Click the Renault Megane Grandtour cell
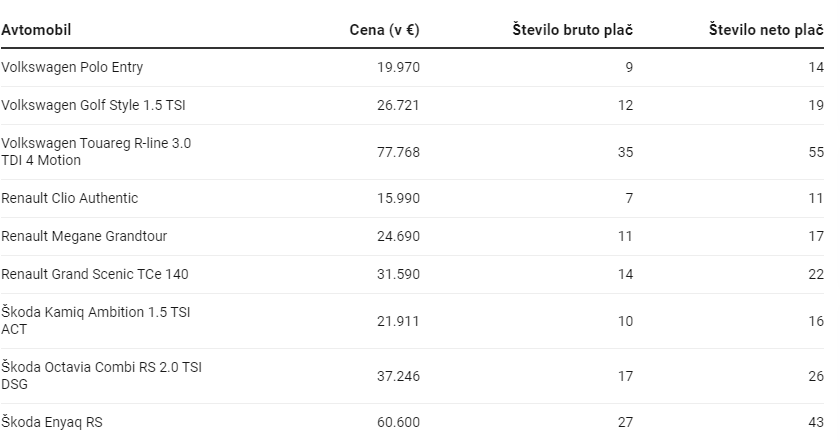840x443 pixels. pyautogui.click(x=84, y=236)
